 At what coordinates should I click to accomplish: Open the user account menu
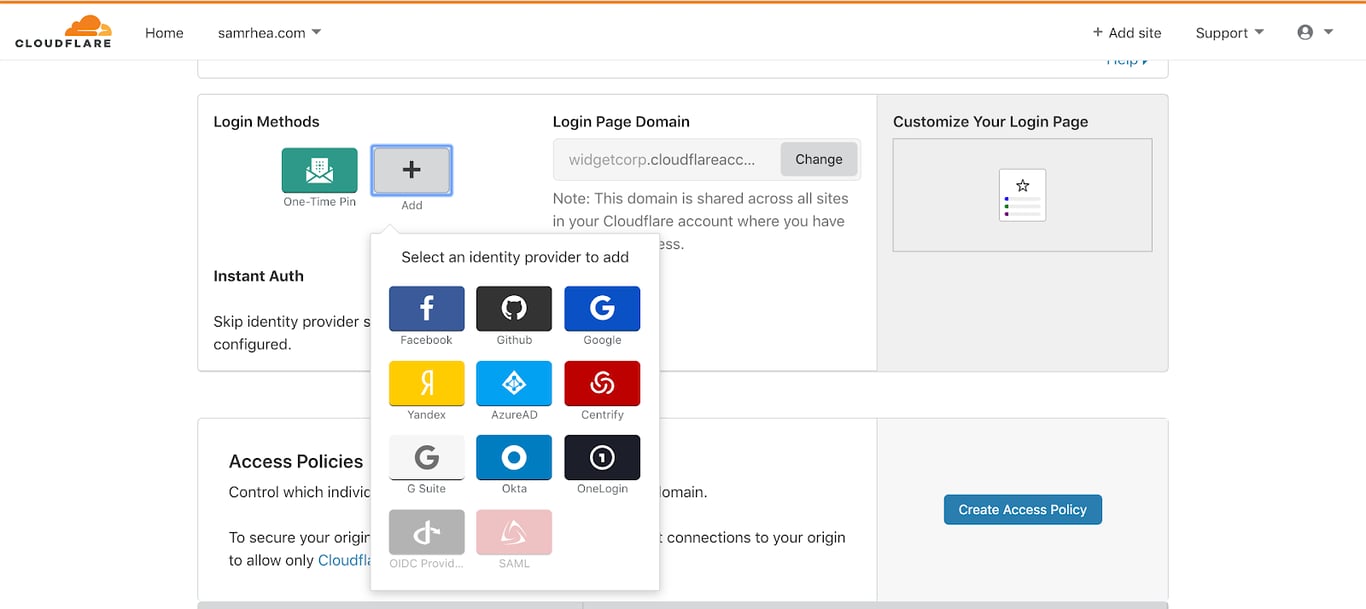[x=1315, y=32]
